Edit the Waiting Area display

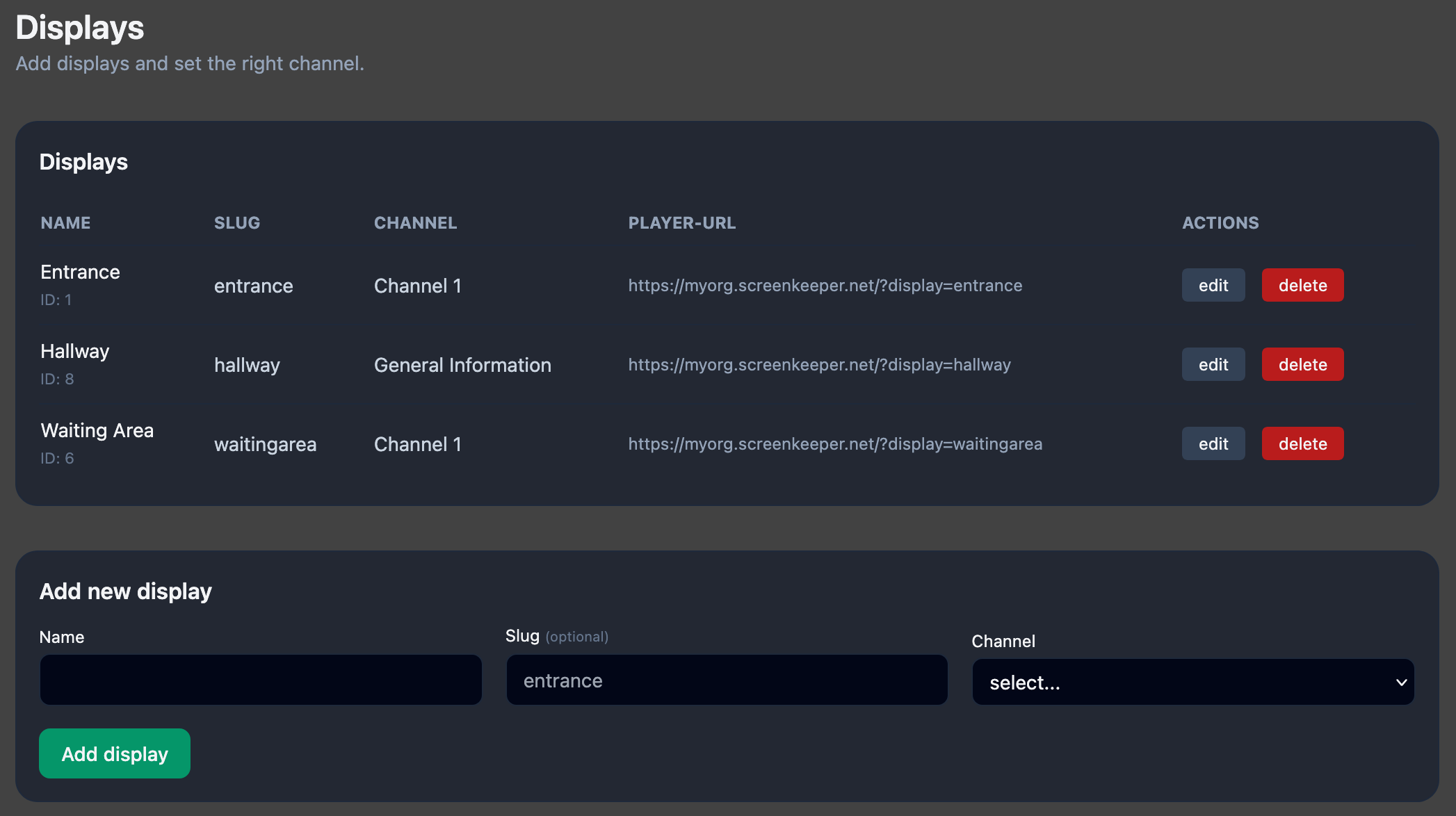coord(1213,443)
